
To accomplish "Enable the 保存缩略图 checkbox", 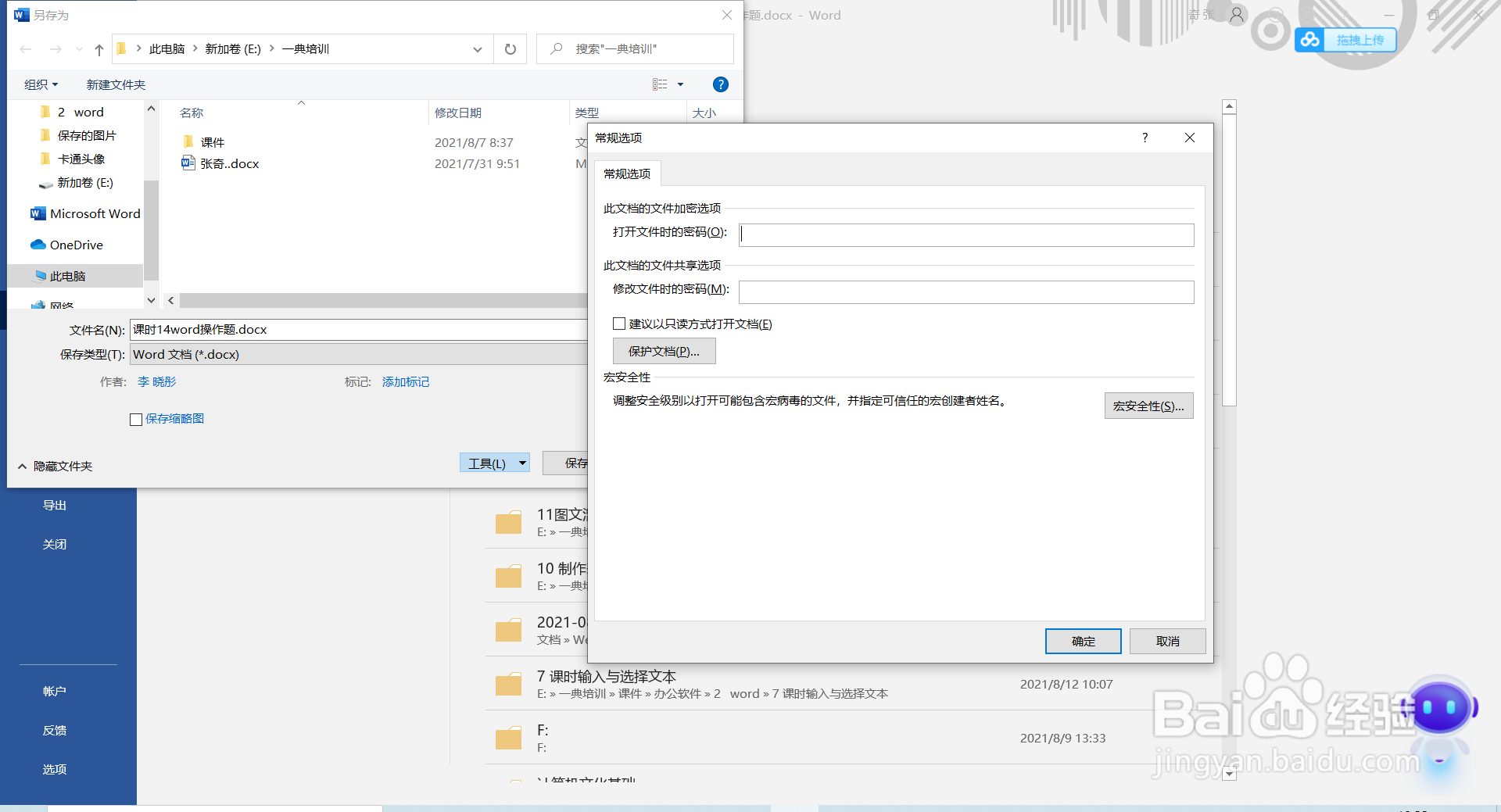I will (x=135, y=419).
